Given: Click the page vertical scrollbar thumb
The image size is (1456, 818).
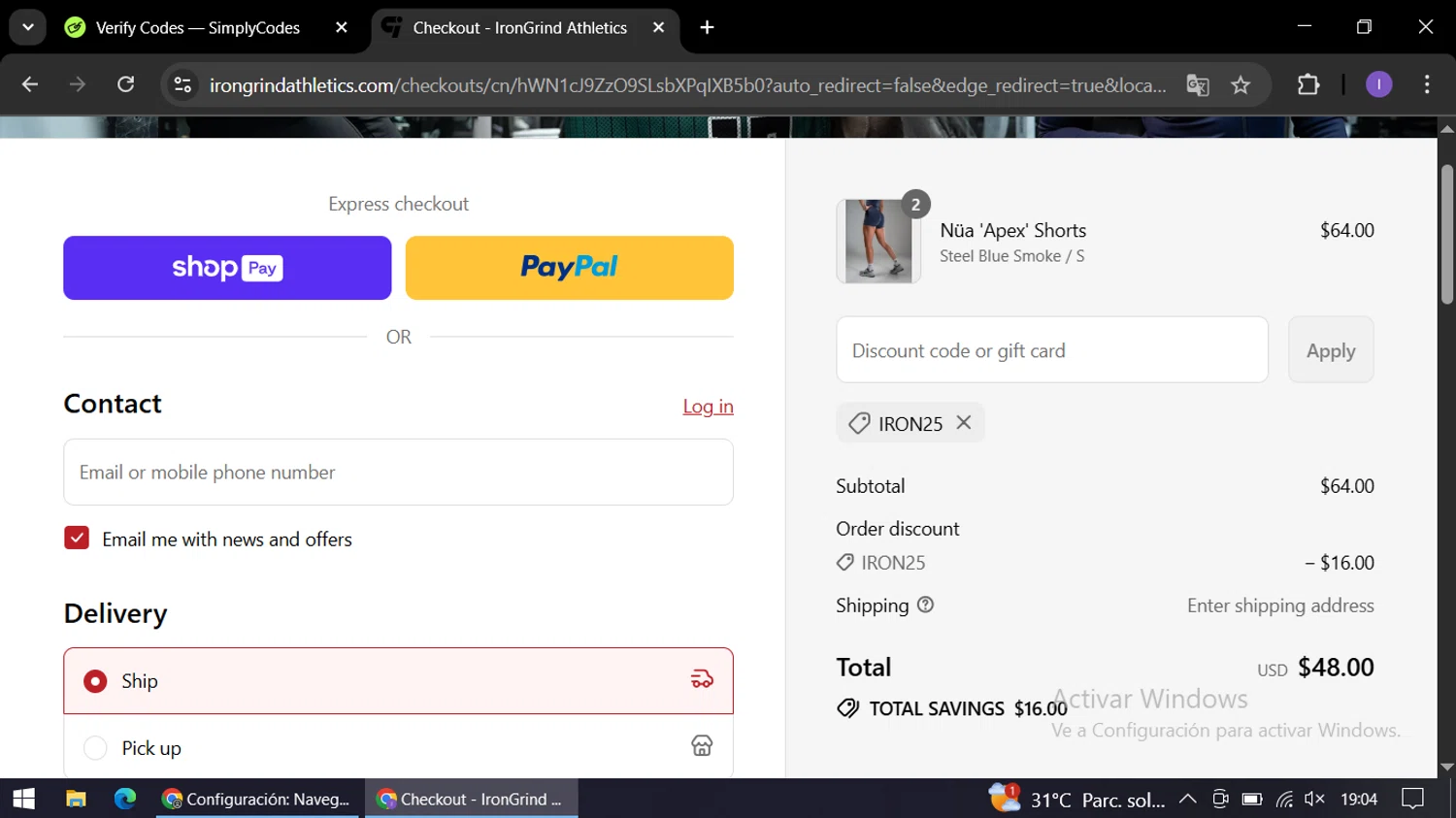Looking at the screenshot, I should point(1447,234).
